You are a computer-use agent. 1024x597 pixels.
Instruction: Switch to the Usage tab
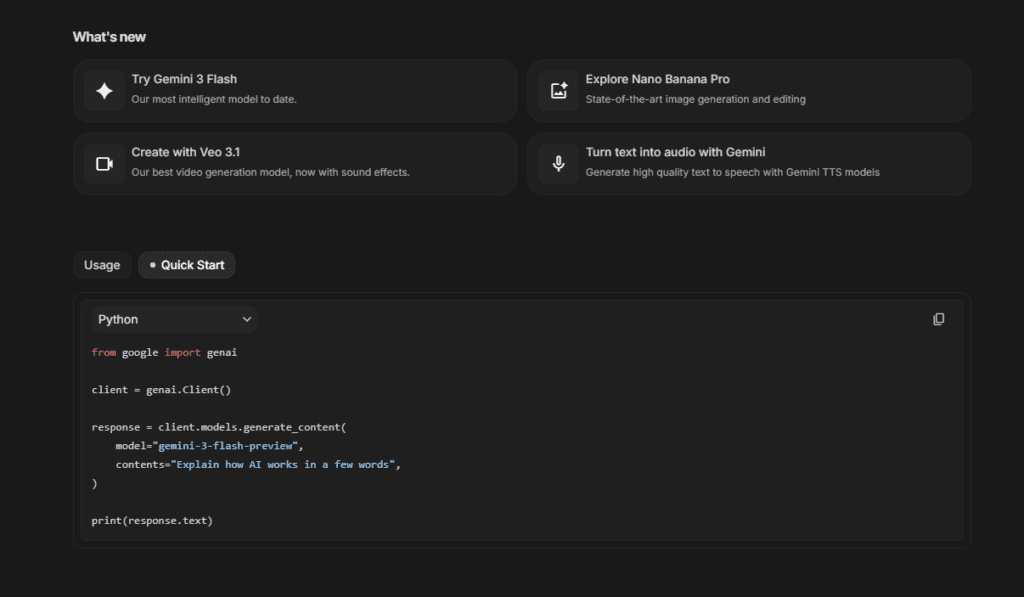(101, 265)
